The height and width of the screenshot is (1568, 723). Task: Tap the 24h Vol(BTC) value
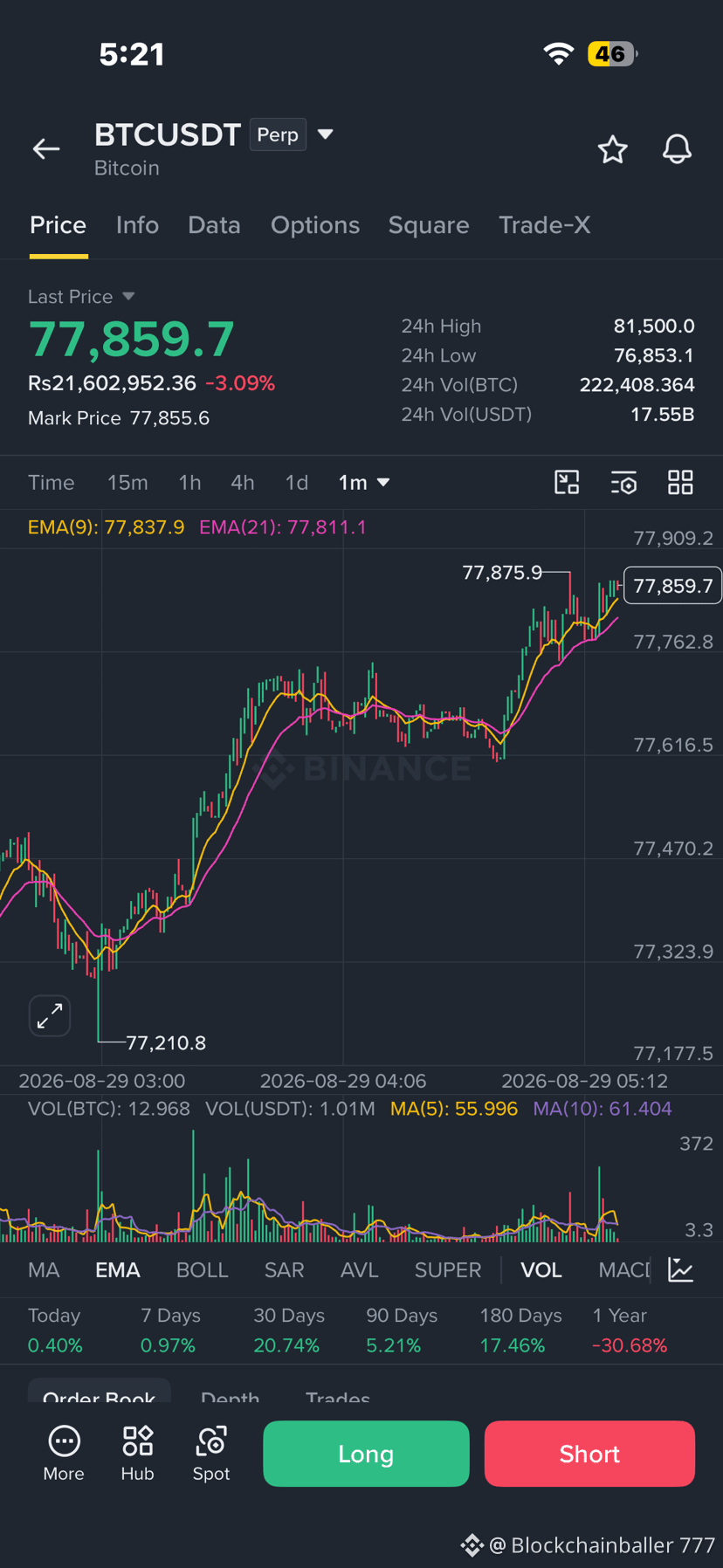tap(637, 385)
